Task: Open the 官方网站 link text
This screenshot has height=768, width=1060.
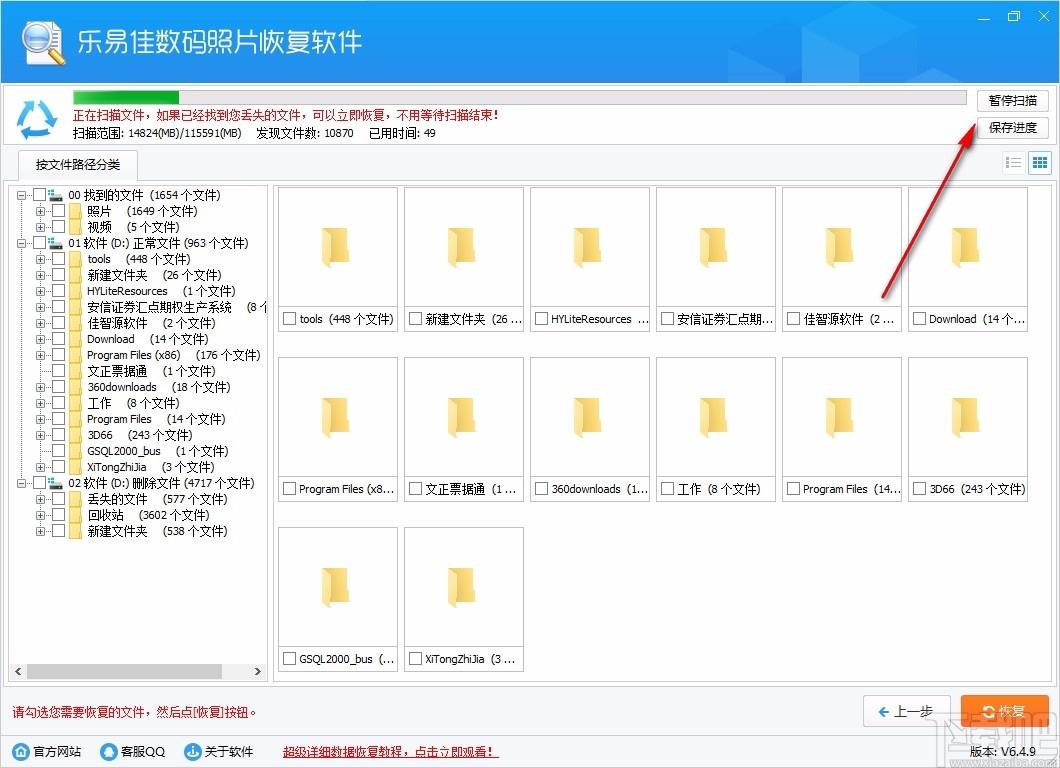Action: (x=57, y=752)
